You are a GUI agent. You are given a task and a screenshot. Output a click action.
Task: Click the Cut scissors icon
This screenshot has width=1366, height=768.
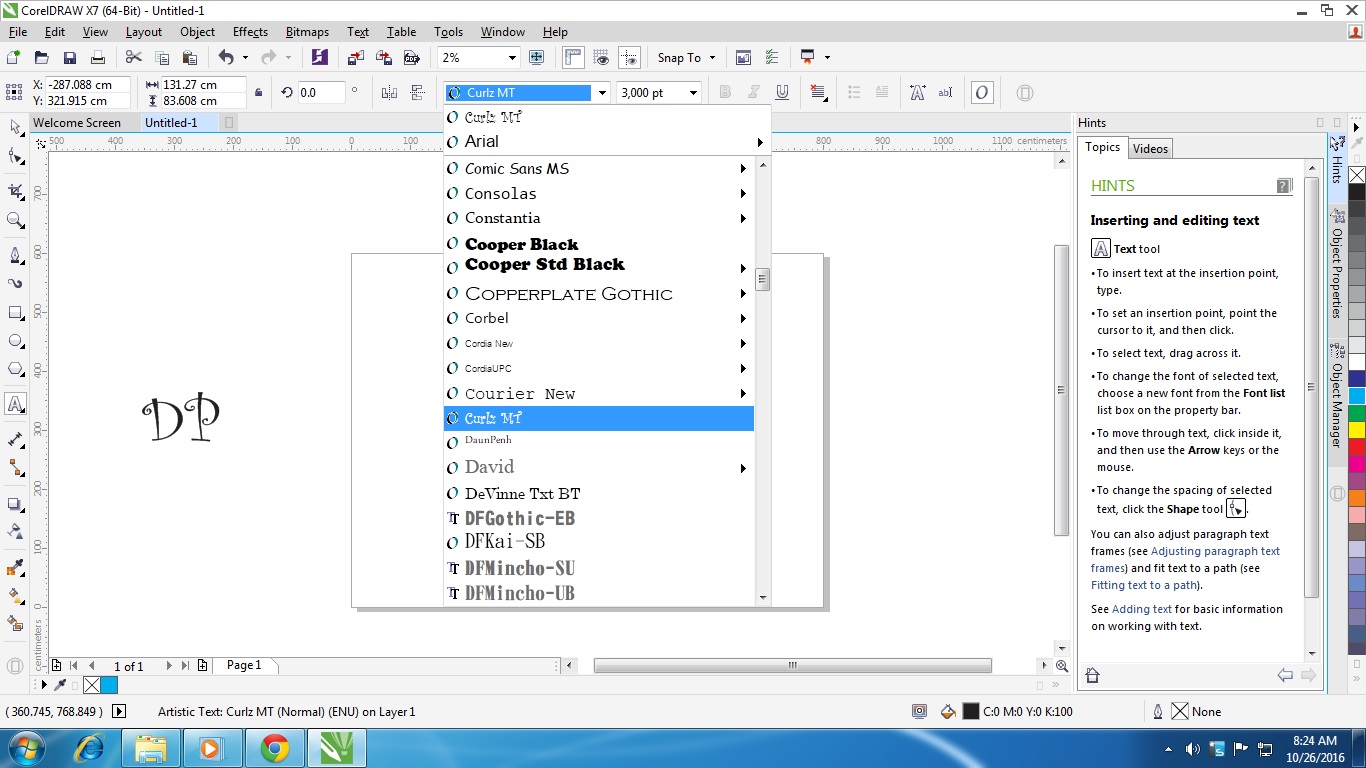134,58
